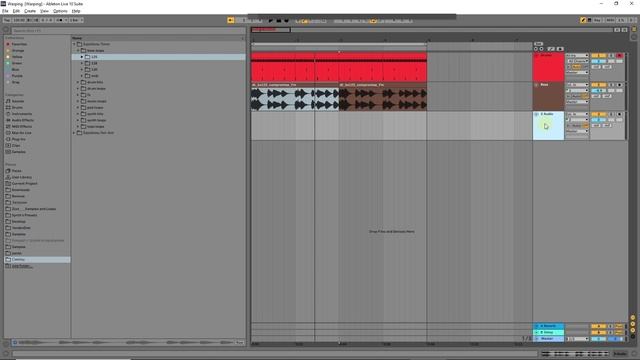The height and width of the screenshot is (360, 640).
Task: Select the 3 Audio track header
Action: pyautogui.click(x=549, y=125)
